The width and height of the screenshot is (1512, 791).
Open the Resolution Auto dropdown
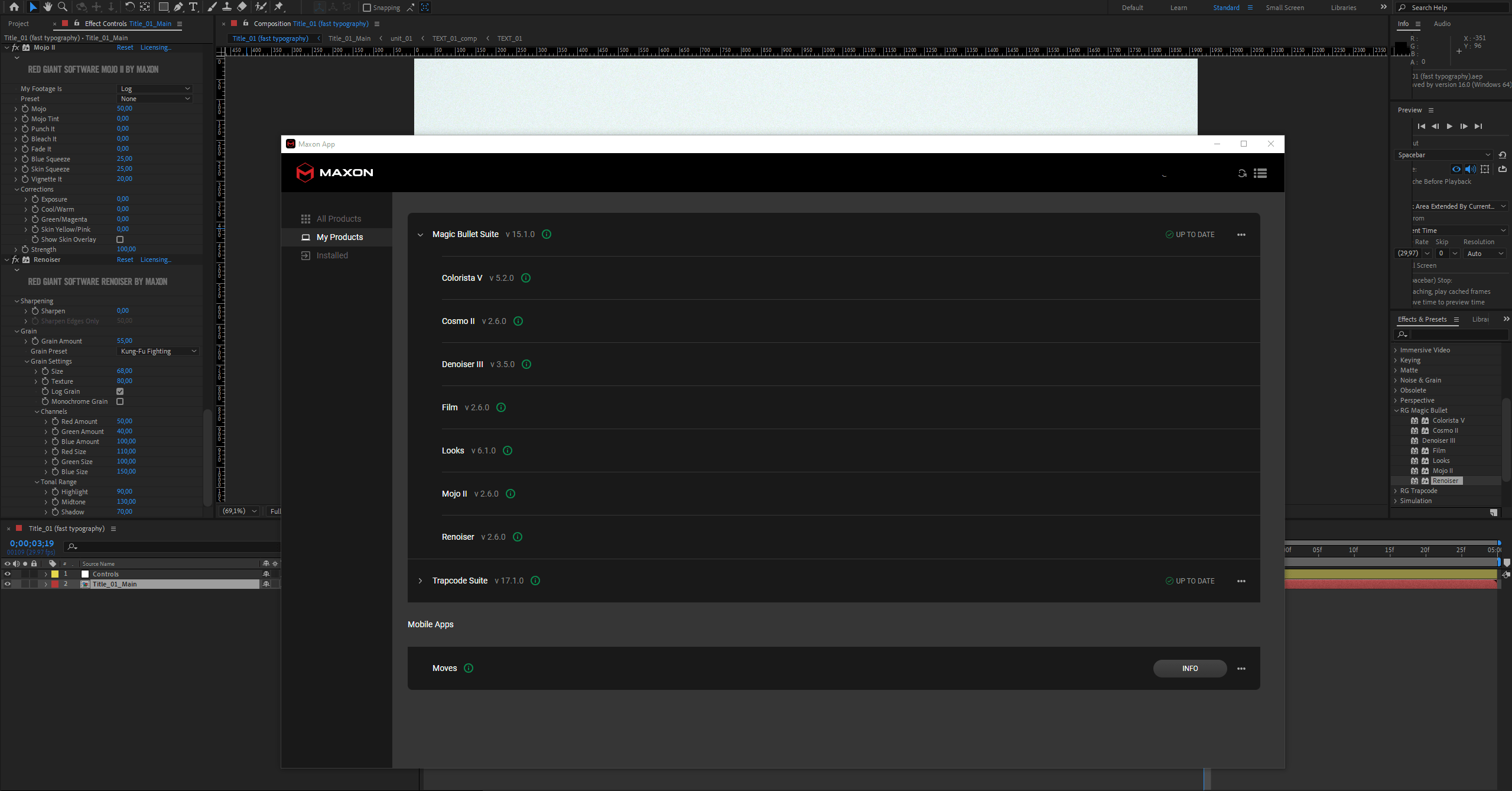[1485, 254]
